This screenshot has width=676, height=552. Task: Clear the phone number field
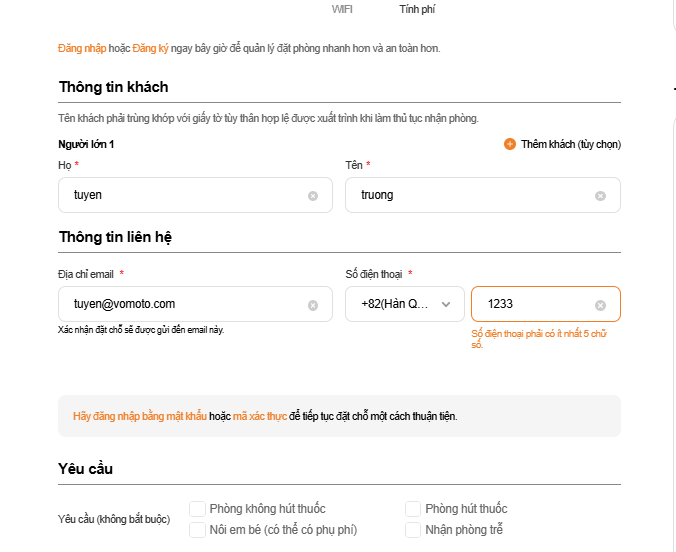(600, 305)
